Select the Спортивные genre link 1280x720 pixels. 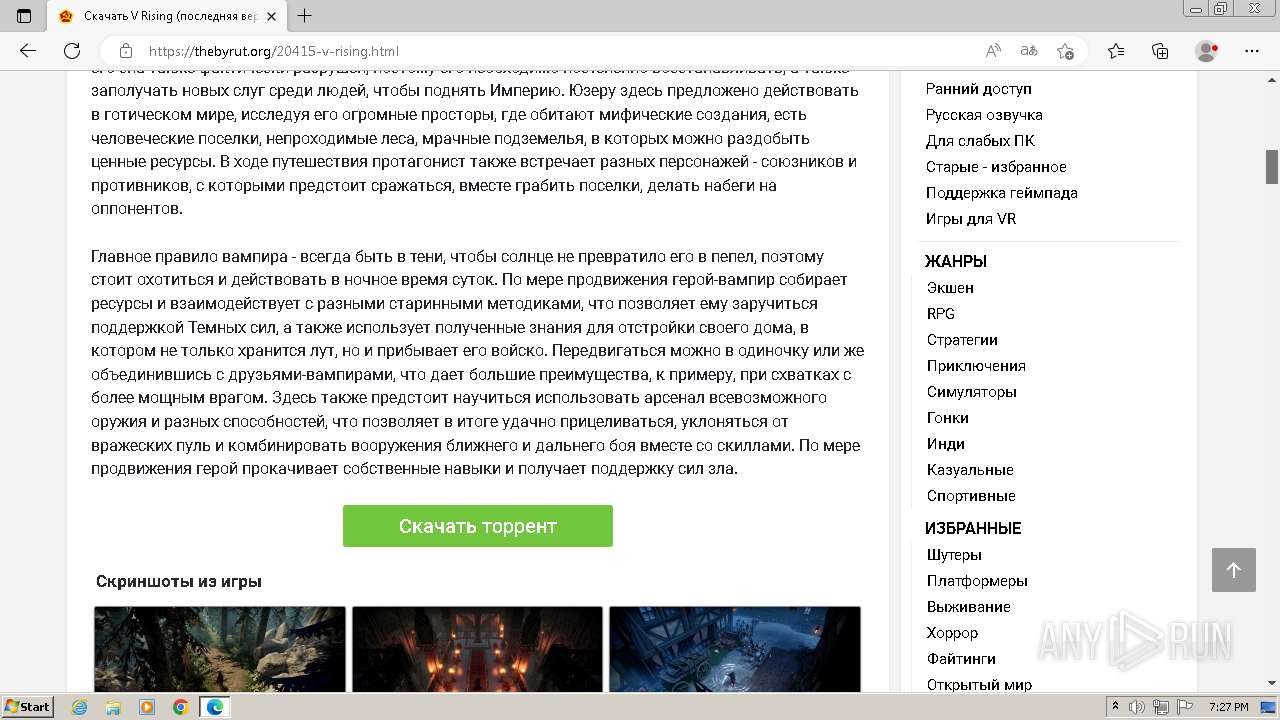pos(971,496)
